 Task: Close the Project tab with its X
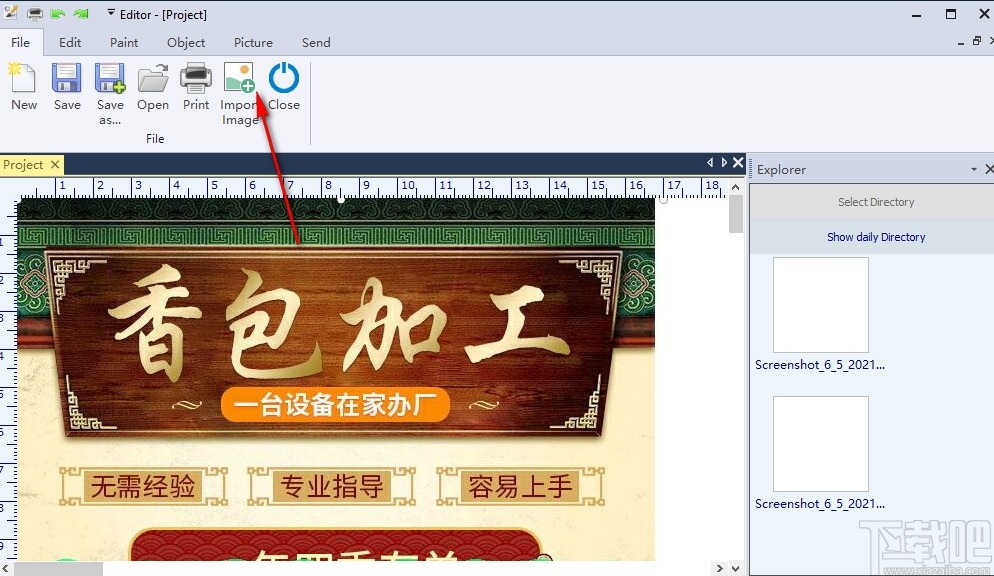54,164
